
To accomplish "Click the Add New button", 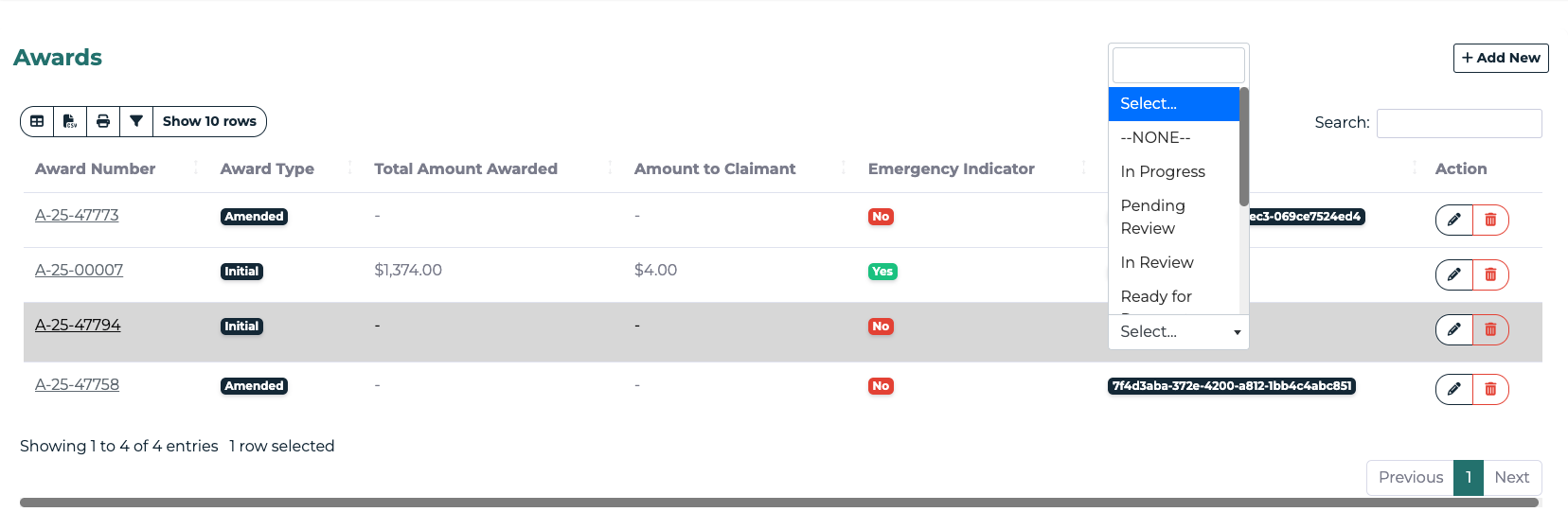I will pyautogui.click(x=1501, y=58).
